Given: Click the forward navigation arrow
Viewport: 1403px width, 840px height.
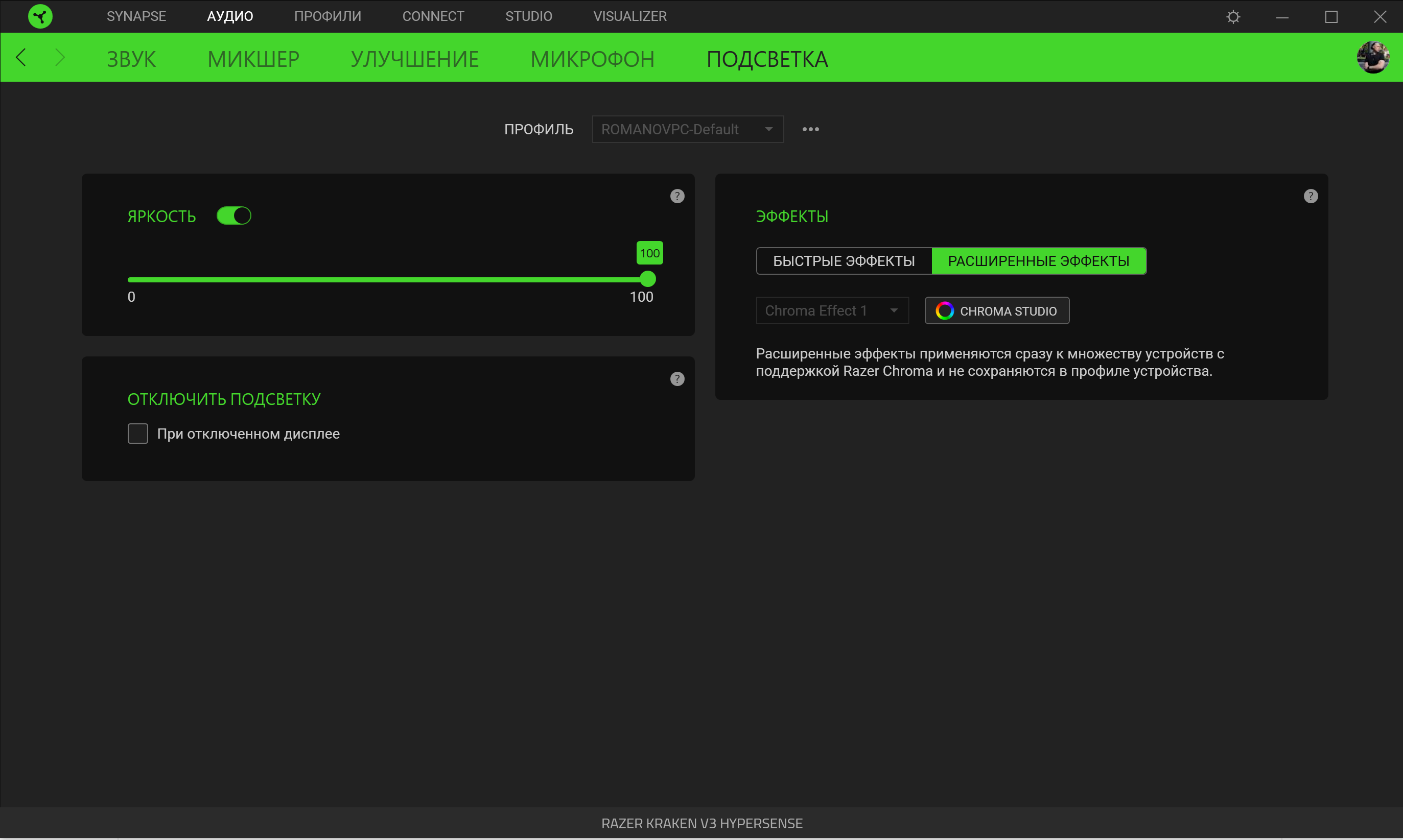Looking at the screenshot, I should [60, 57].
